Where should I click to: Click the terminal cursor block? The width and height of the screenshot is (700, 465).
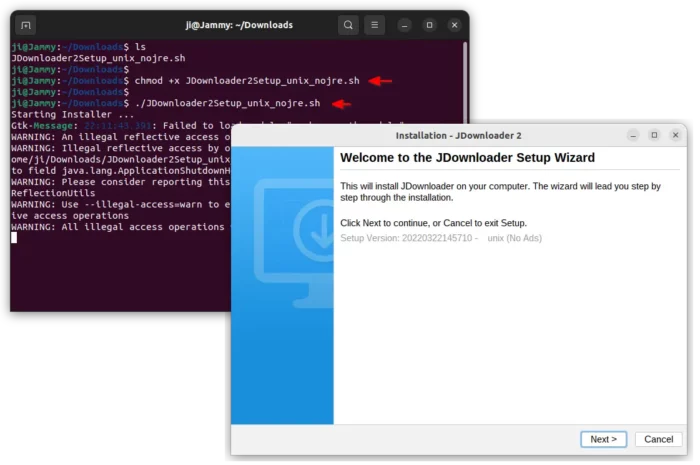14,238
